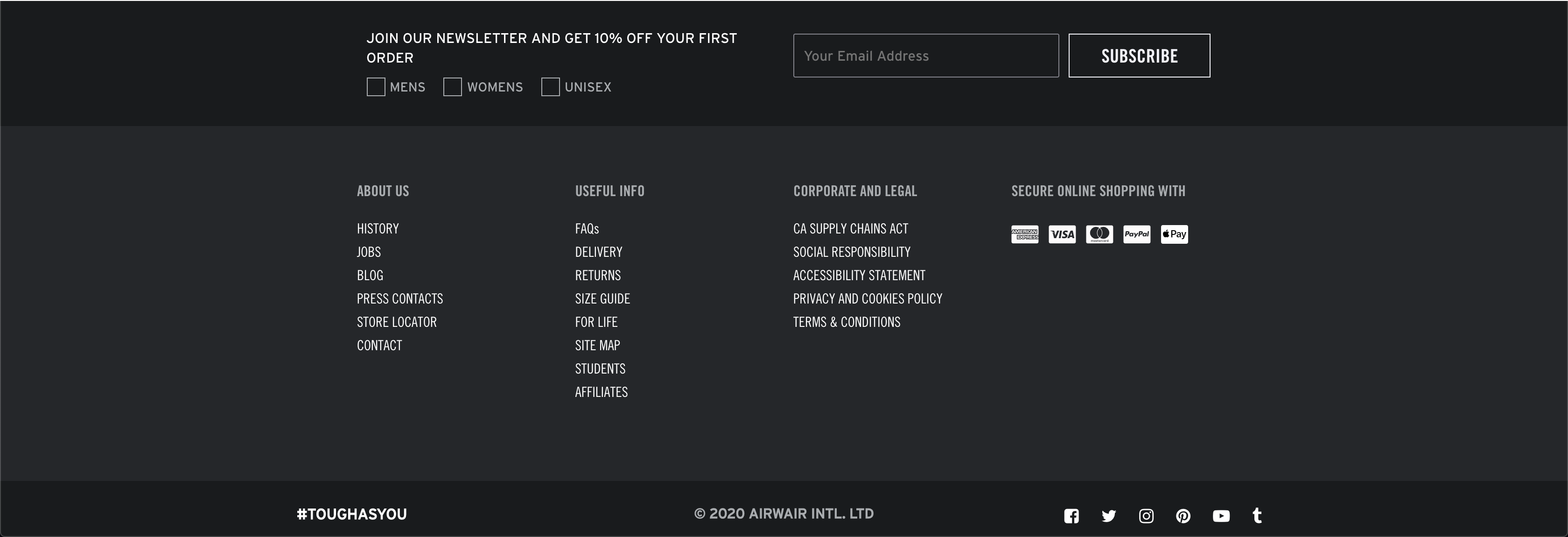Open the STORE LOCATOR link
Viewport: 1568px width, 537px height.
(396, 322)
